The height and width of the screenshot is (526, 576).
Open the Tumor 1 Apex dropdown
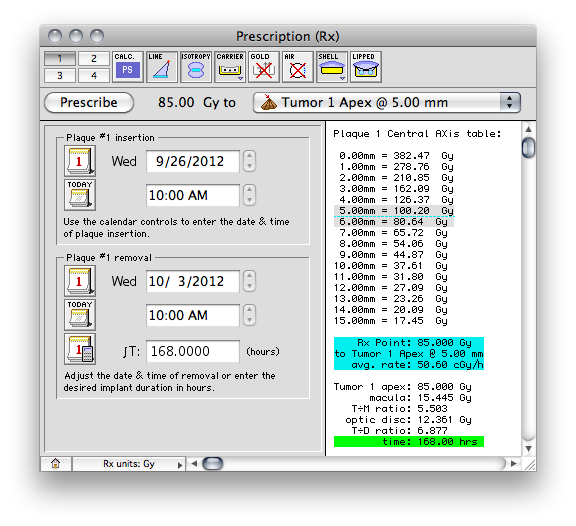[x=387, y=102]
